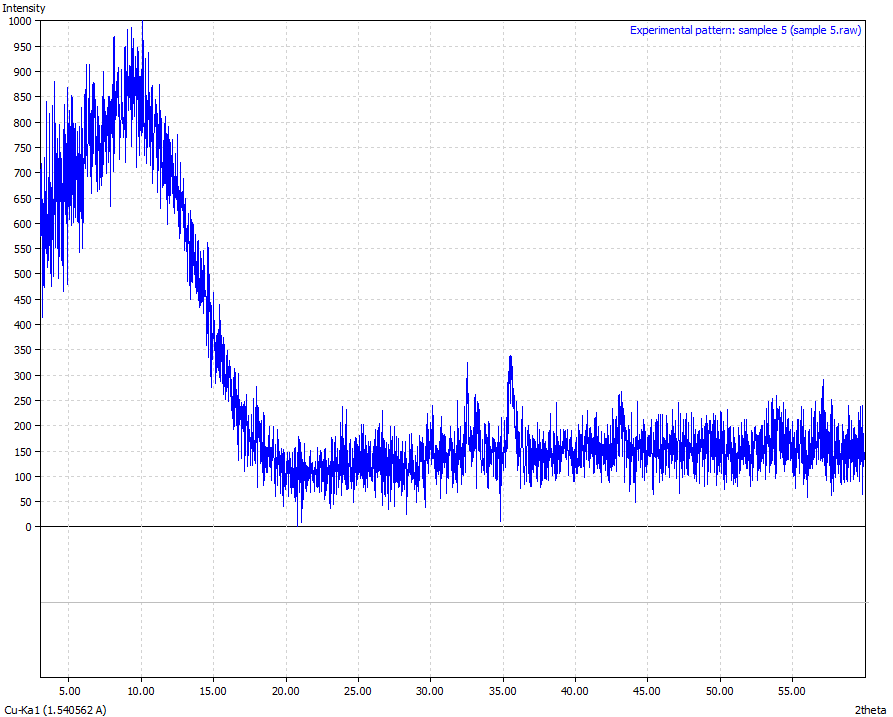Viewport: 893px width, 717px height.
Task: Click the 35.00 x-axis tick label
Action: 502,691
